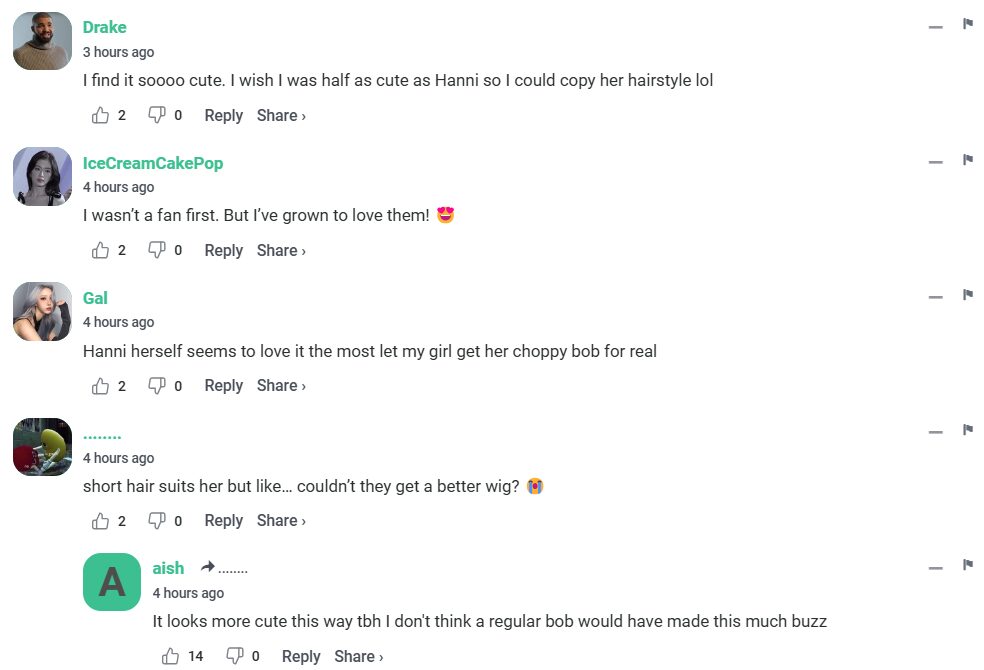Viewport: 984px width, 670px height.
Task: Expand Share options on Drake's comment
Action: coord(281,116)
